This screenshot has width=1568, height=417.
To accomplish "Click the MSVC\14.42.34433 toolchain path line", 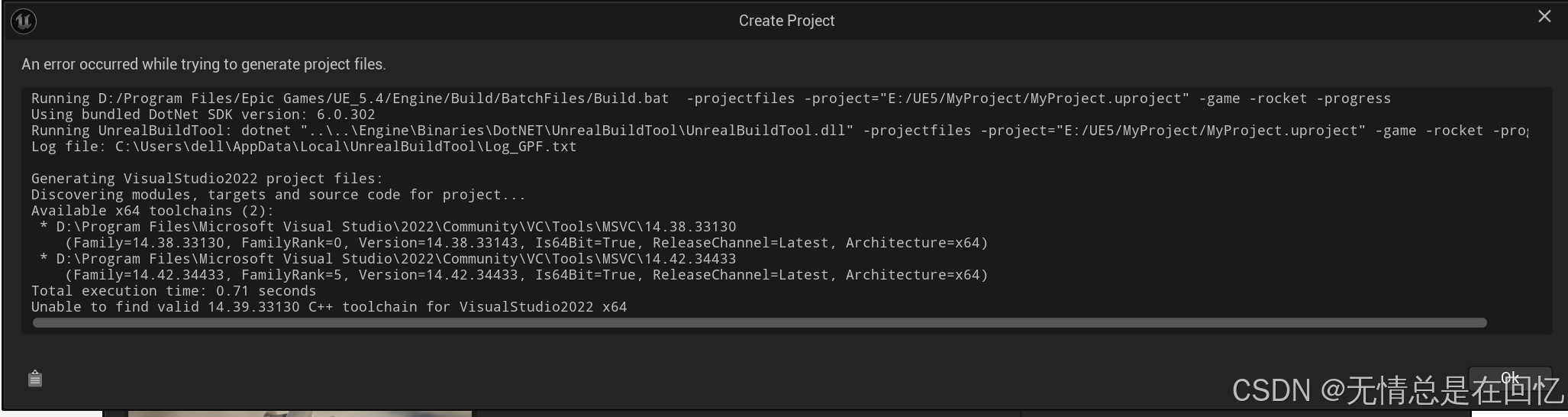I will tap(388, 259).
